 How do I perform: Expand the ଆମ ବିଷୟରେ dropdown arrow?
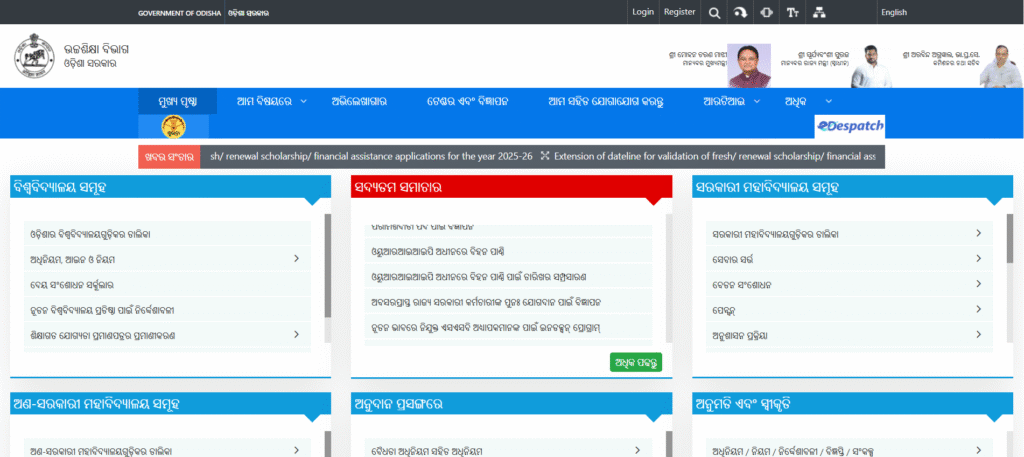(303, 101)
